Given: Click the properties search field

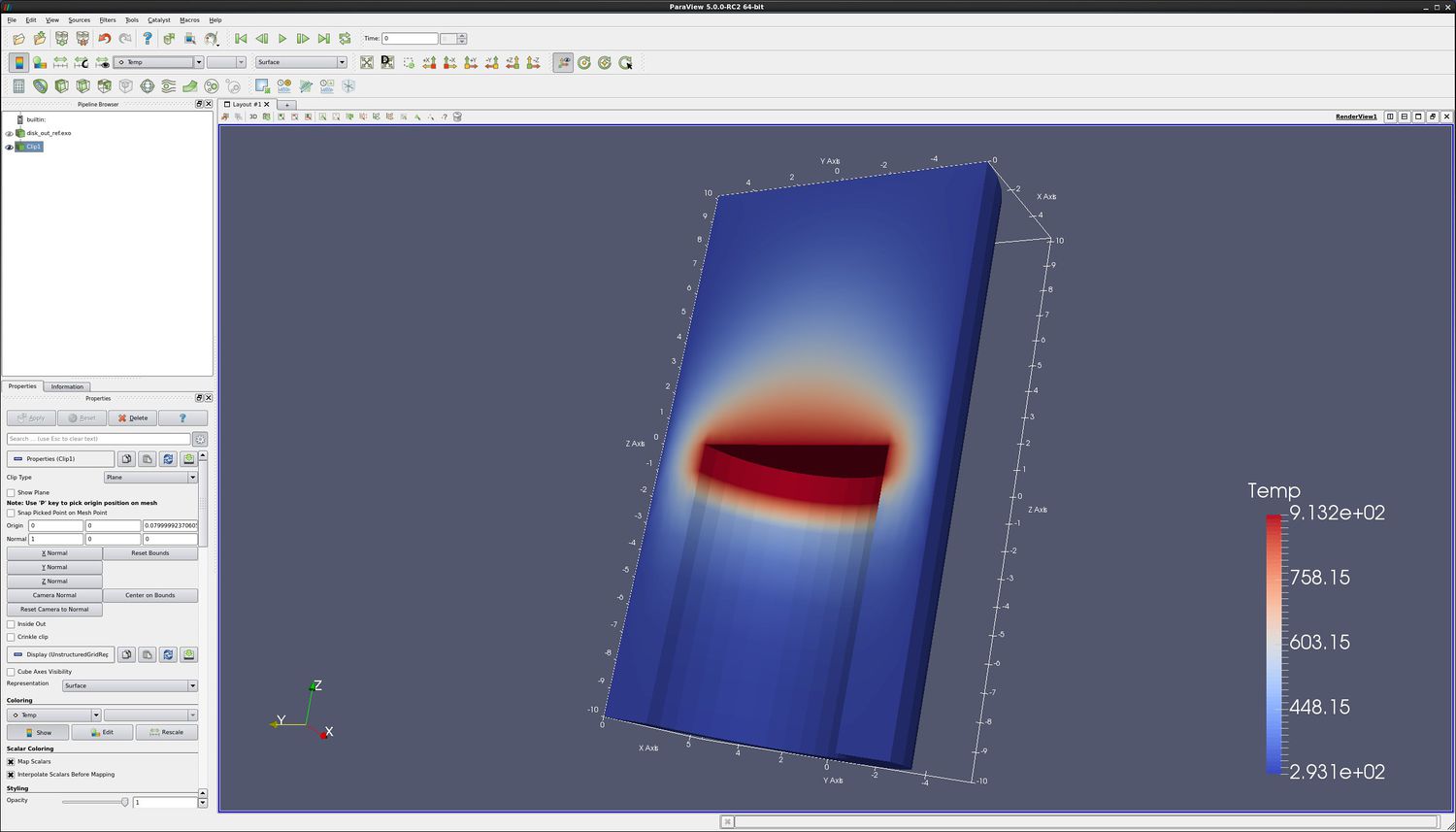Looking at the screenshot, I should (98, 439).
